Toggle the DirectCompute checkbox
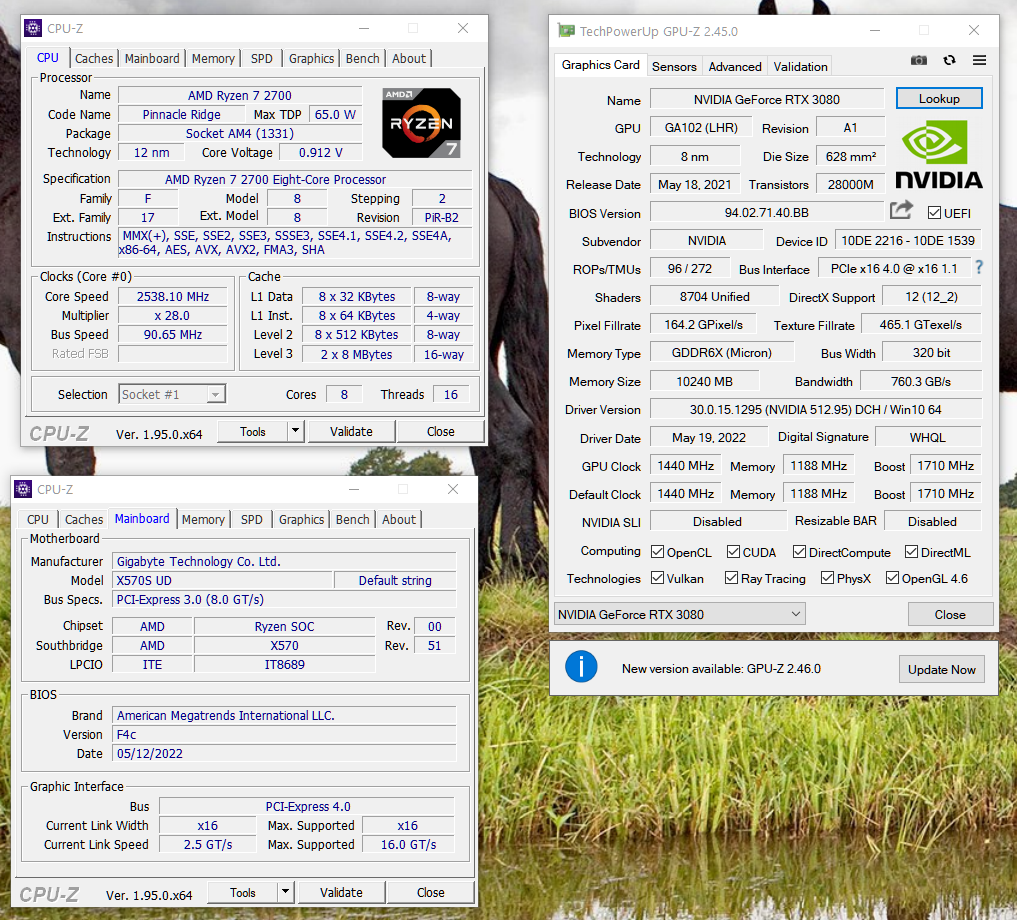1017x920 pixels. (x=799, y=552)
